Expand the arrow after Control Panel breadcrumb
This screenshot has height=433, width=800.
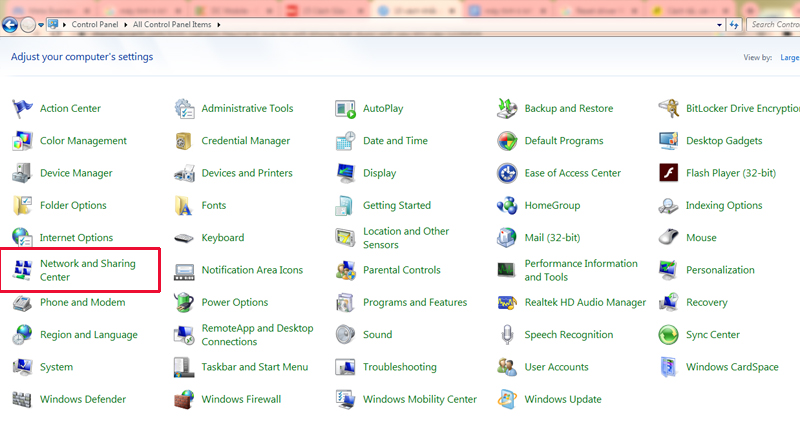(126, 24)
